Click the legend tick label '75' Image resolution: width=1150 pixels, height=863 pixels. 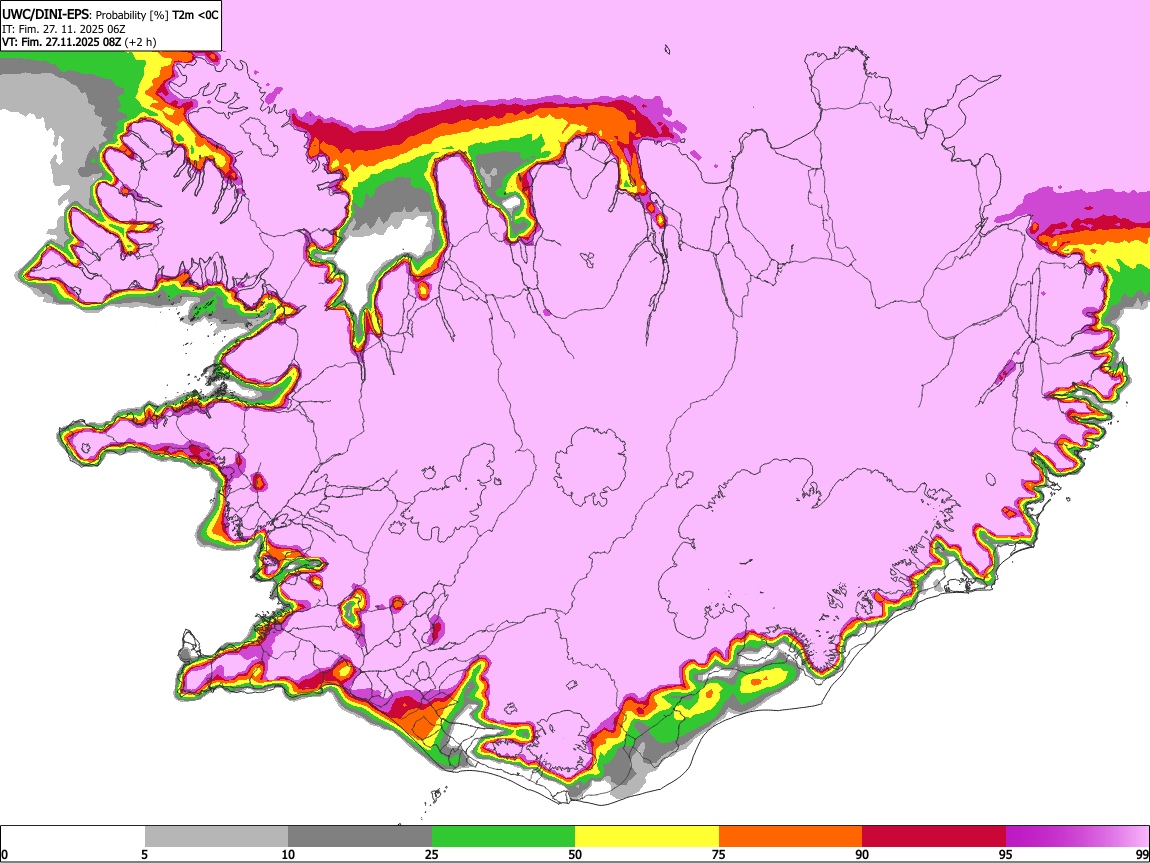[719, 854]
